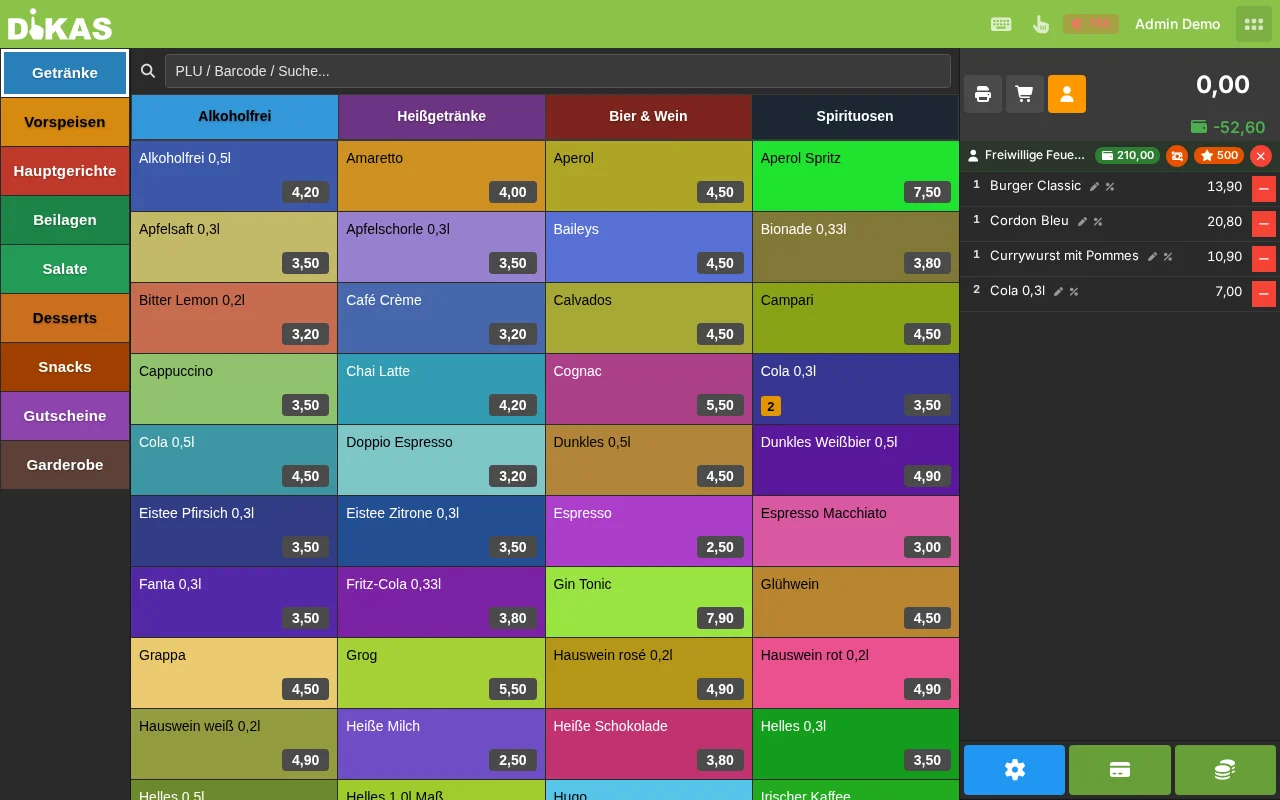The image size is (1280, 800).
Task: Open the Vorspeisen category
Action: (x=65, y=122)
